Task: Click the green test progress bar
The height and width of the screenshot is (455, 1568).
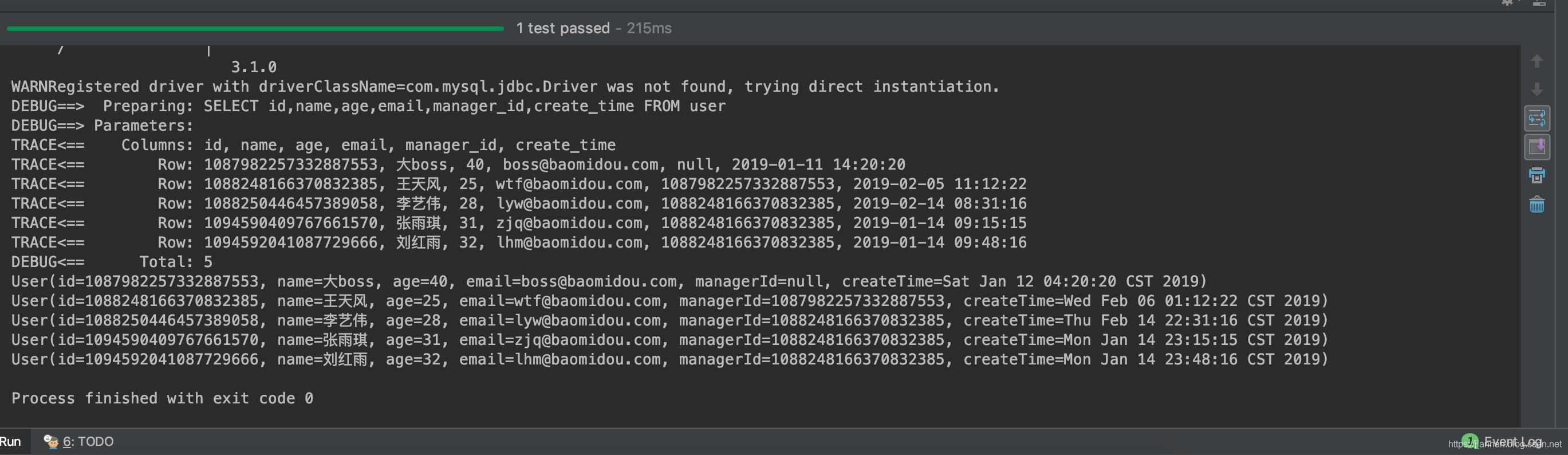Action: pyautogui.click(x=254, y=28)
